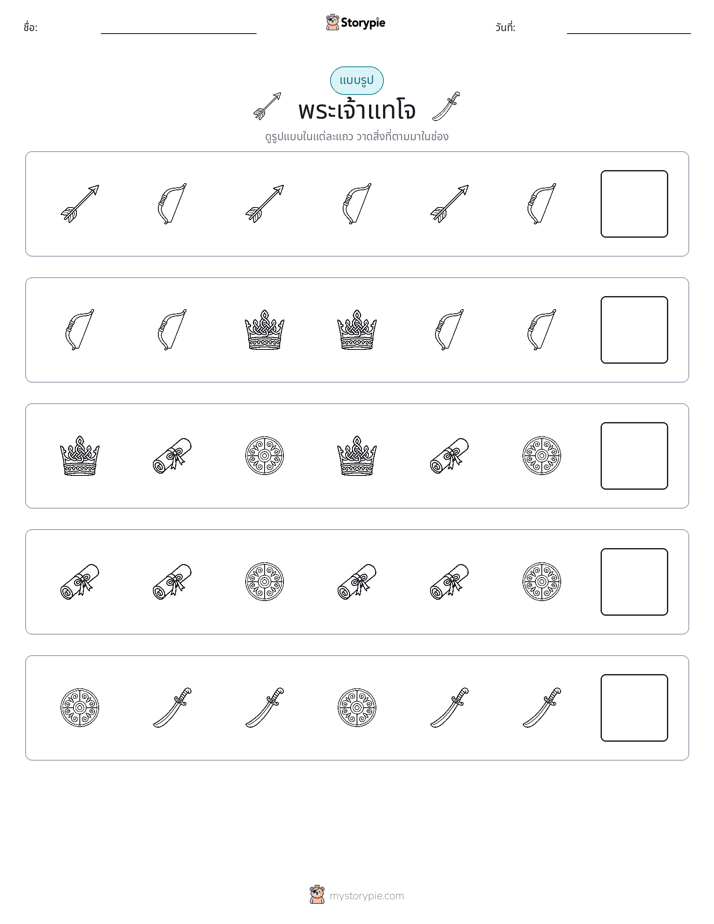Click the empty answer box in row two
The width and height of the screenshot is (714, 924).
pyautogui.click(x=634, y=330)
